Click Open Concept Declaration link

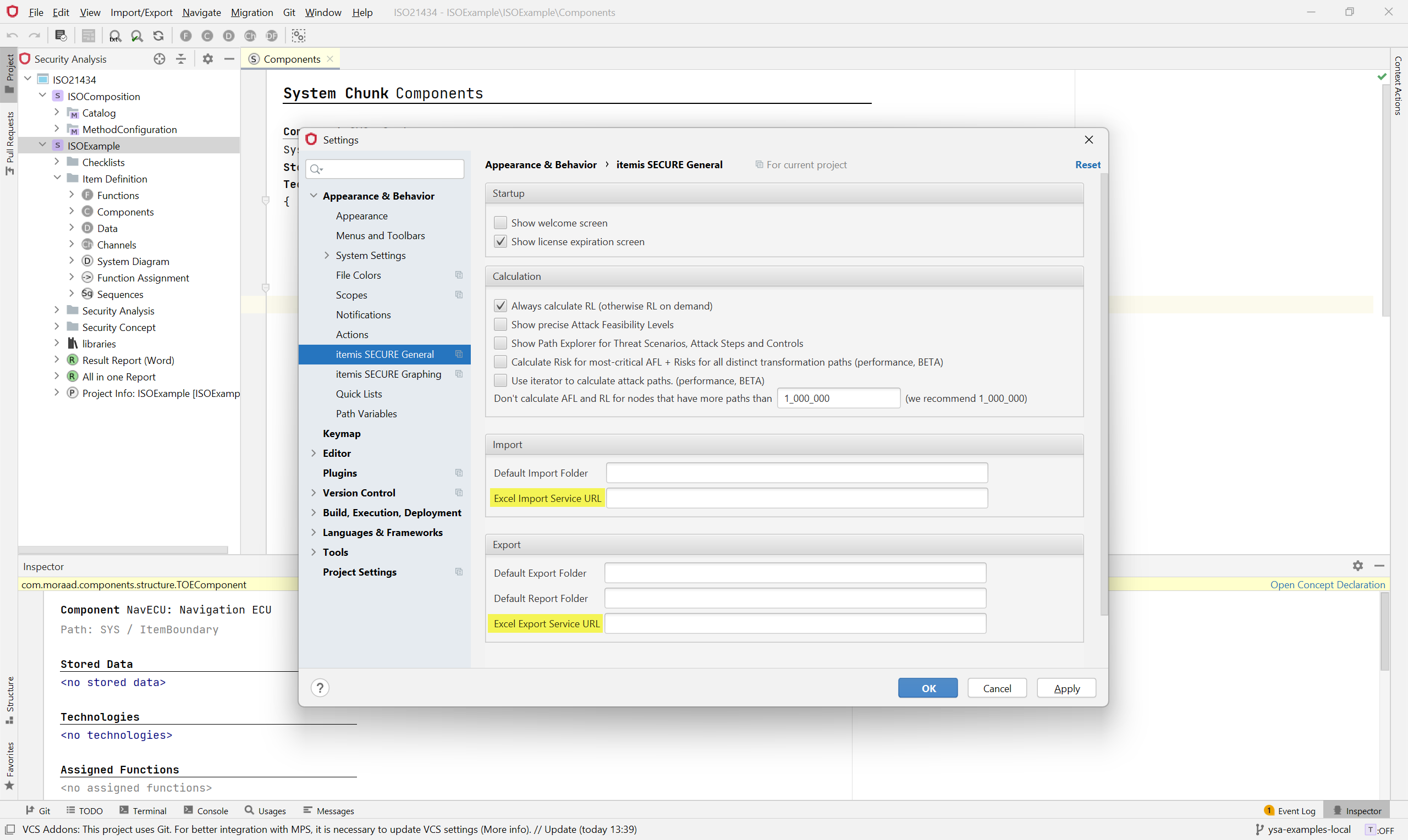[1327, 584]
